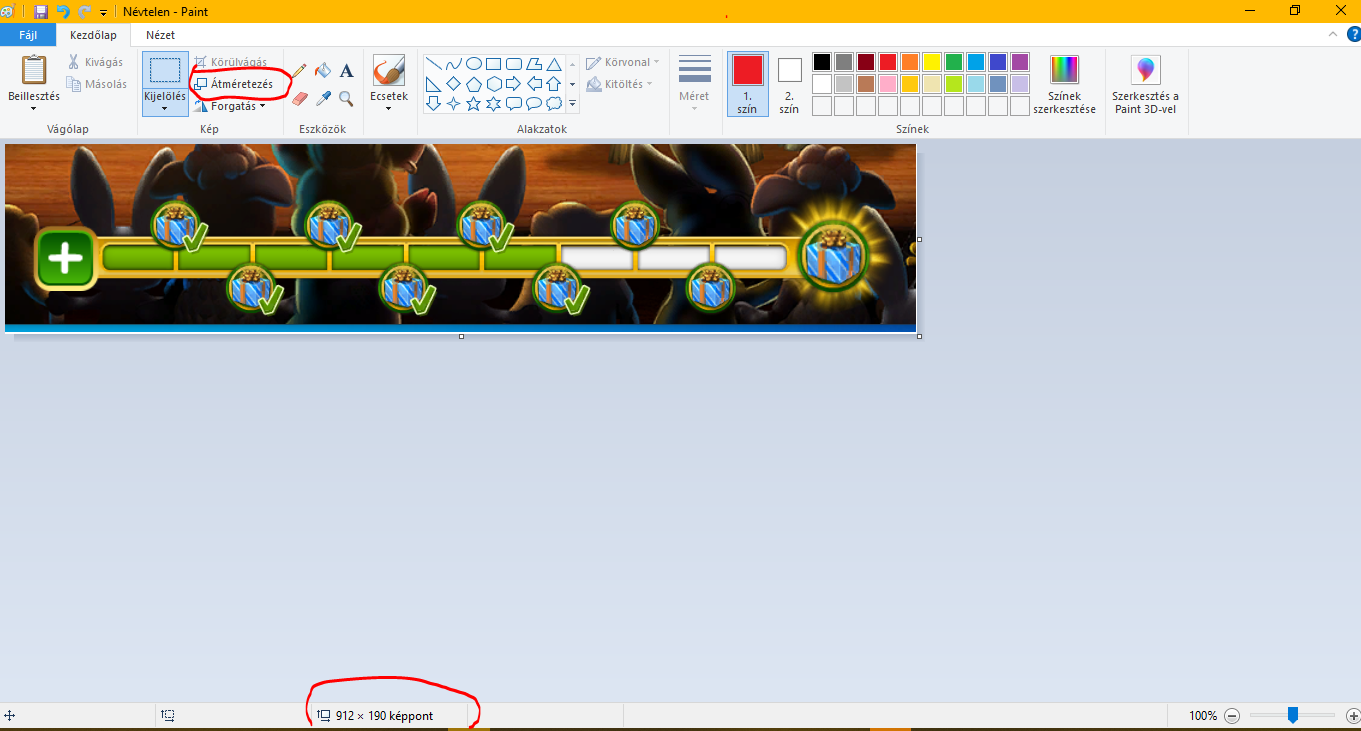This screenshot has width=1361, height=731.
Task: Collapse the ribbon with the chevron arrow
Action: point(1332,34)
